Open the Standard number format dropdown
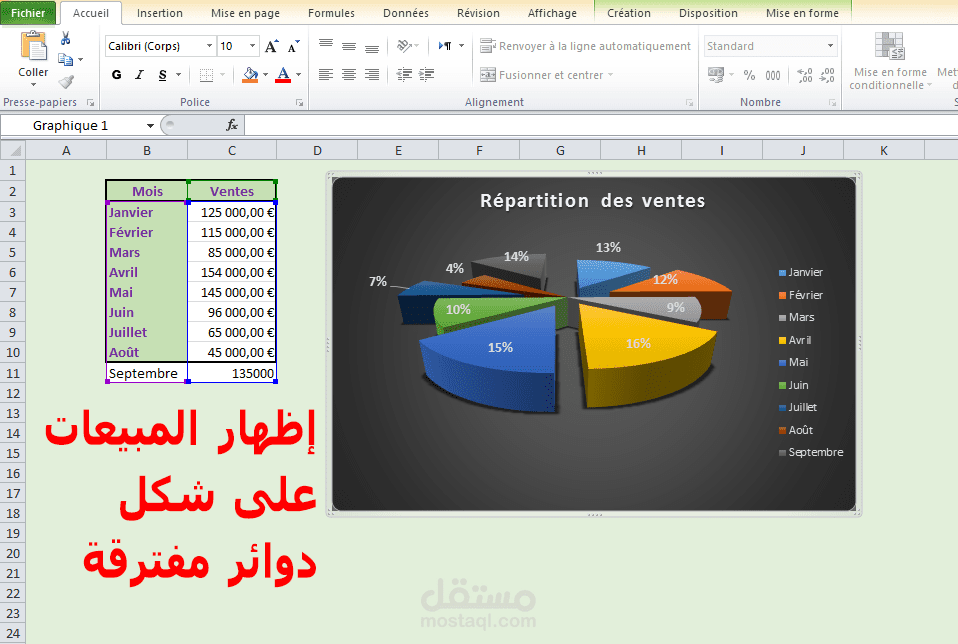958x644 pixels. 830,46
